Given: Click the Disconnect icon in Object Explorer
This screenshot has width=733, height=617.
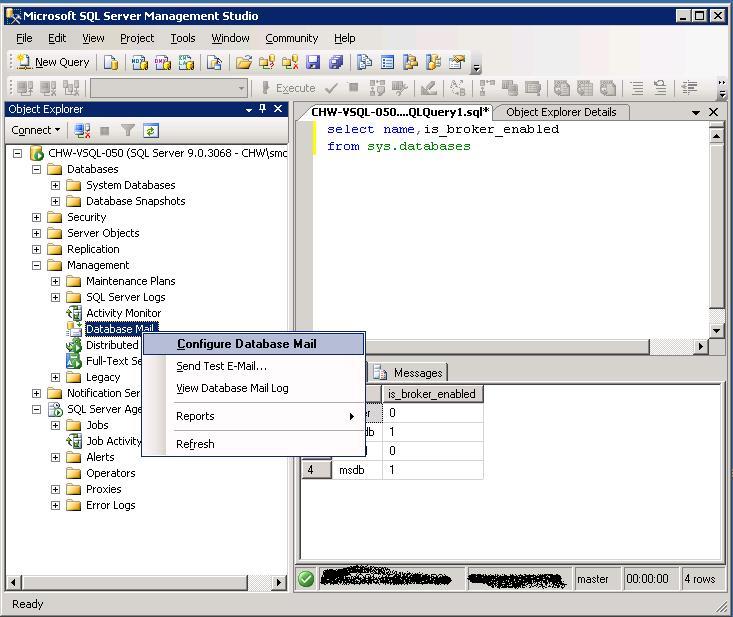Looking at the screenshot, I should (x=82, y=130).
